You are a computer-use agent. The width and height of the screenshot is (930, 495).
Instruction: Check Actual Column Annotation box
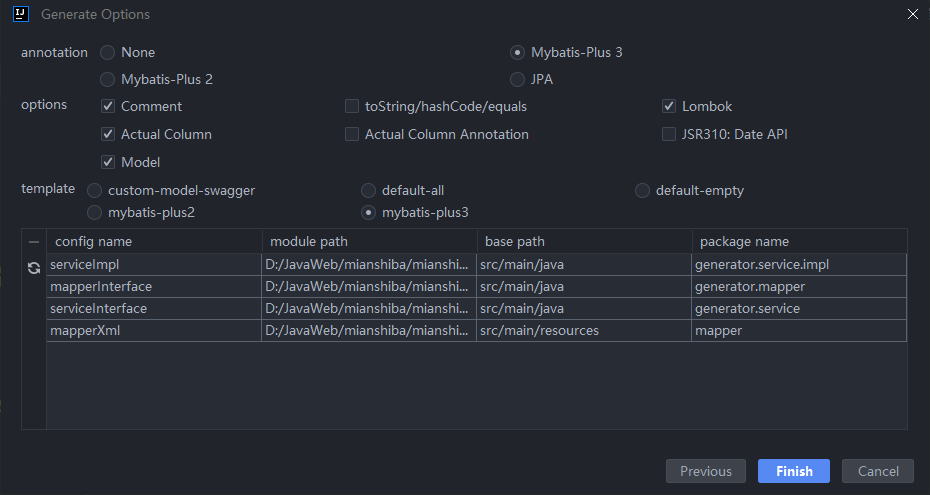(x=352, y=134)
